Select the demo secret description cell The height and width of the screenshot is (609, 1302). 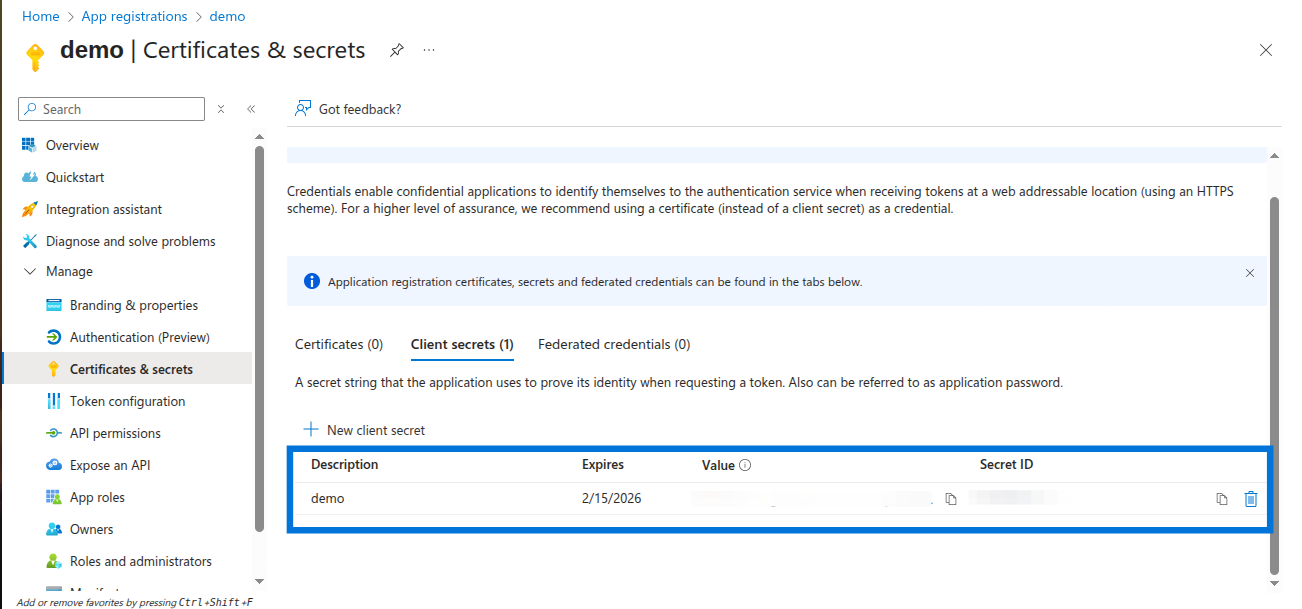point(327,498)
